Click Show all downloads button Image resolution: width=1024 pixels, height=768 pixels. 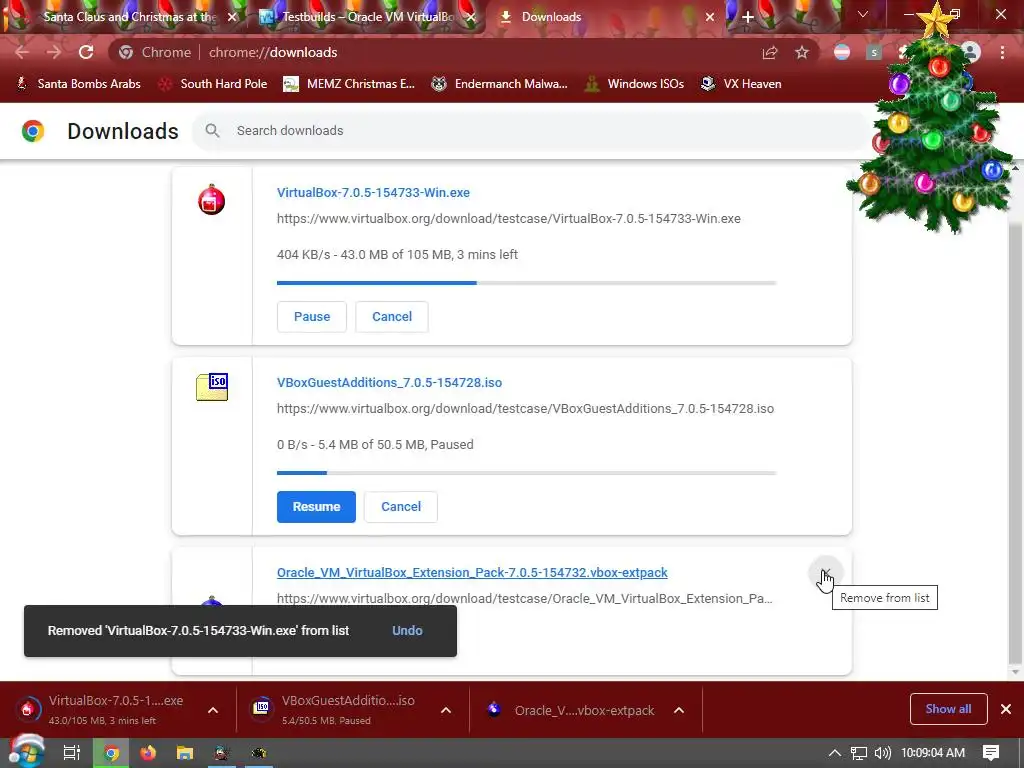point(948,709)
